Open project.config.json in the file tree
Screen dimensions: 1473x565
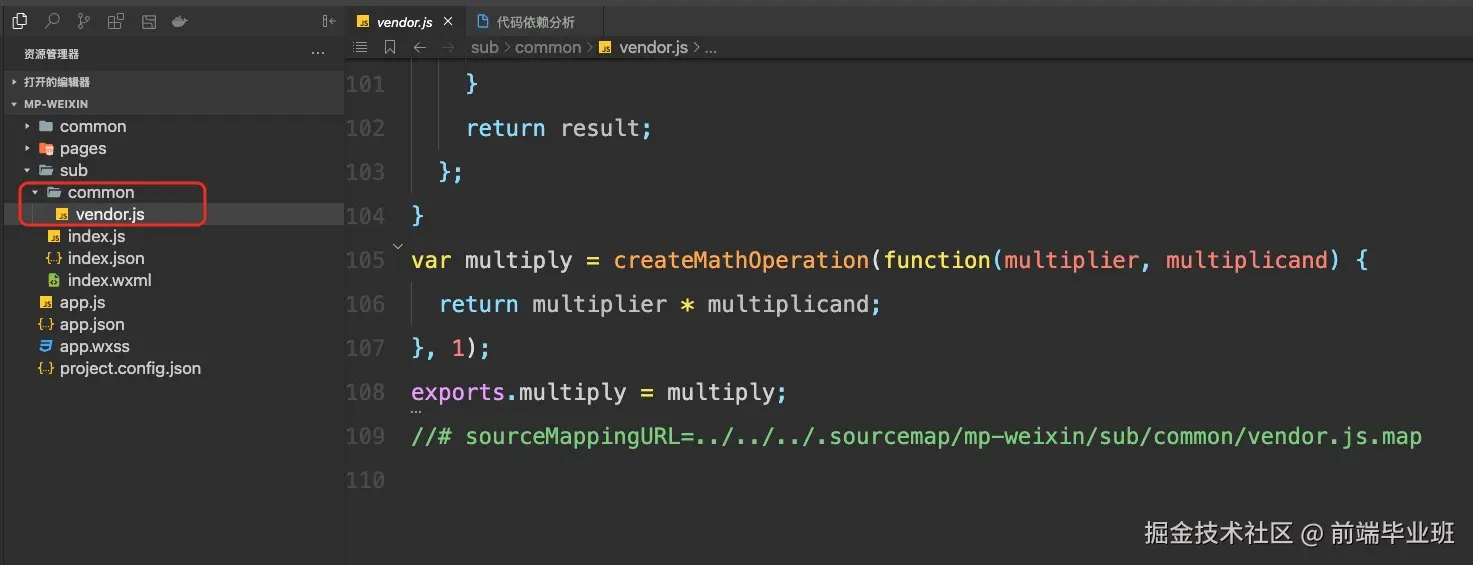pyautogui.click(x=172, y=368)
